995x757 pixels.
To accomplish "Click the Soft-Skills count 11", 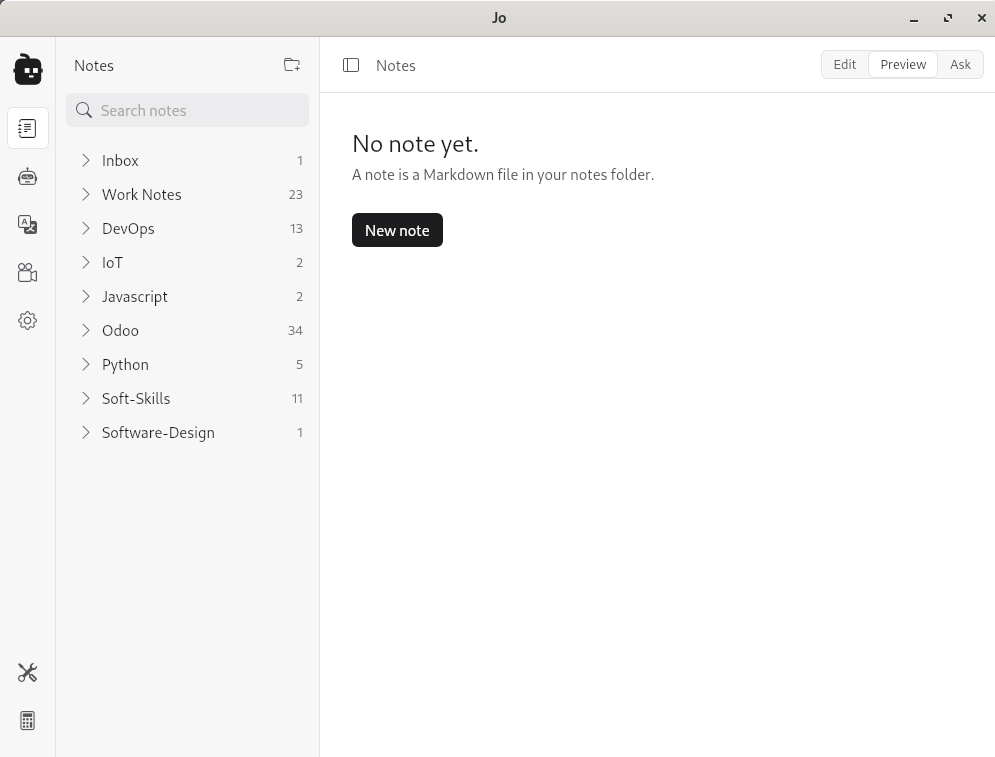I will pos(297,398).
